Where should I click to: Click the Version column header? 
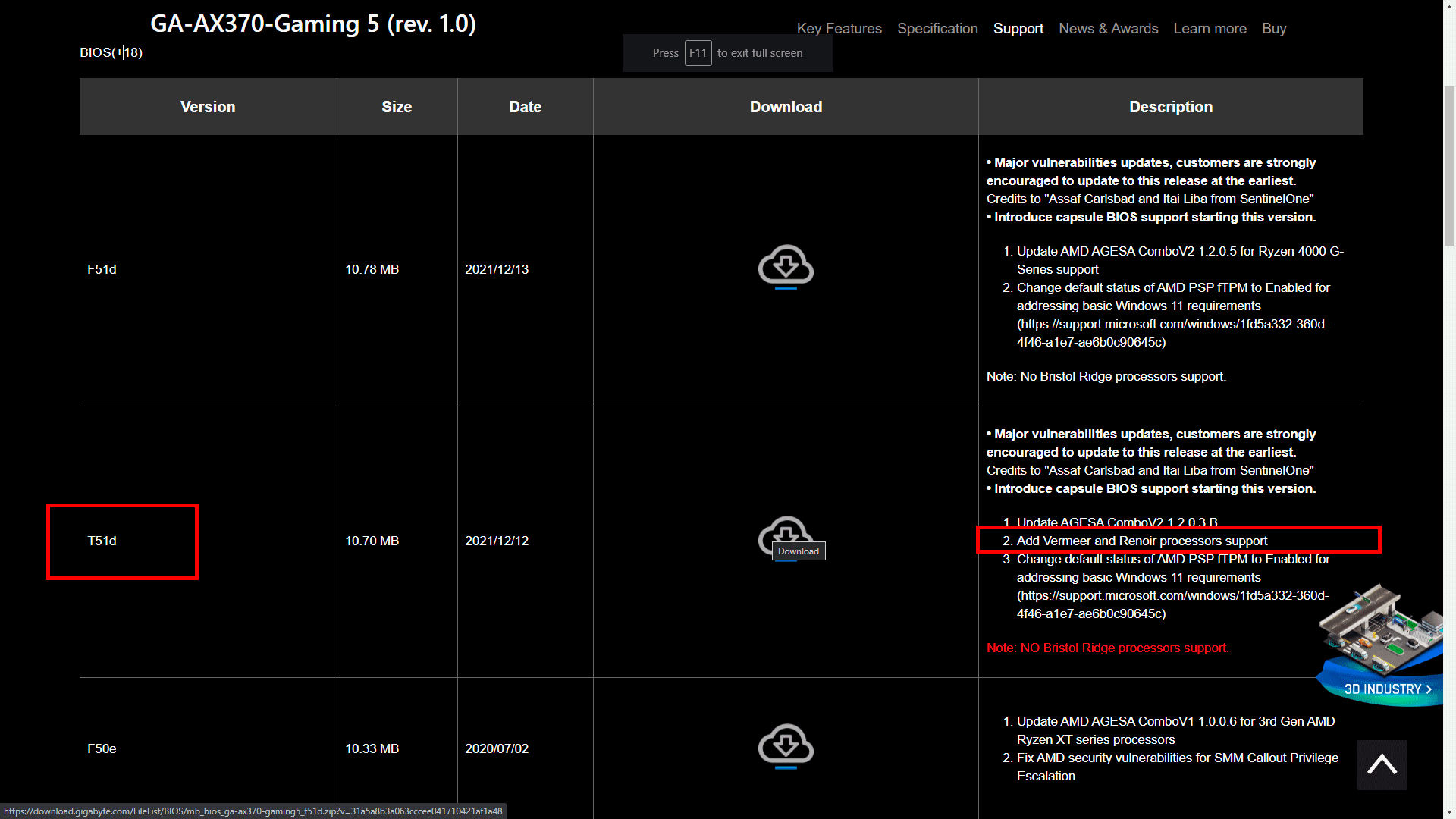coord(208,107)
